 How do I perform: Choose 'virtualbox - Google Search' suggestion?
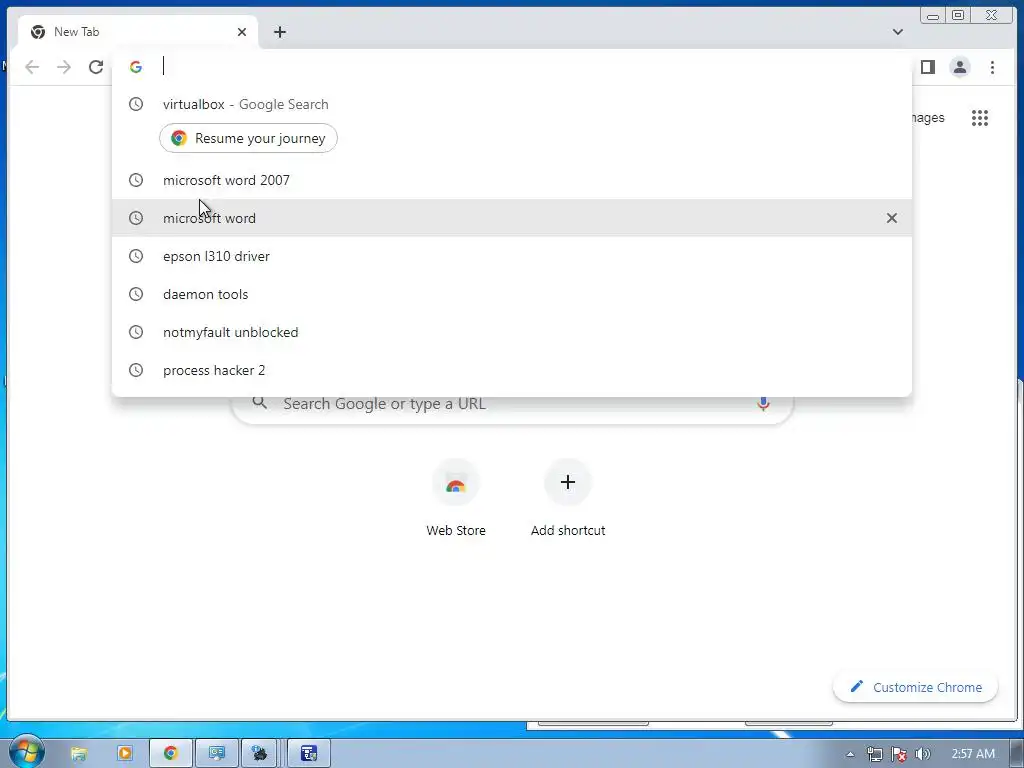point(512,104)
